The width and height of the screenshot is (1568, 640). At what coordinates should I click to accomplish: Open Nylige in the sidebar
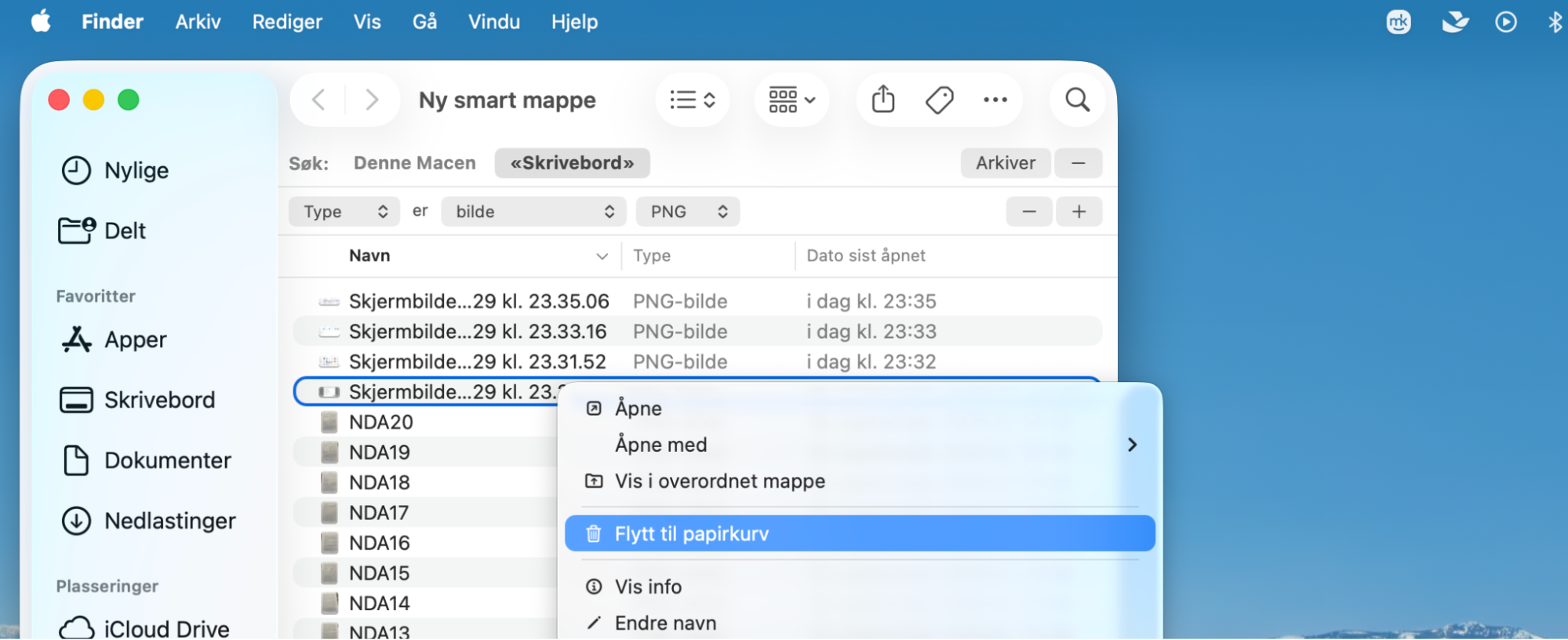click(115, 170)
